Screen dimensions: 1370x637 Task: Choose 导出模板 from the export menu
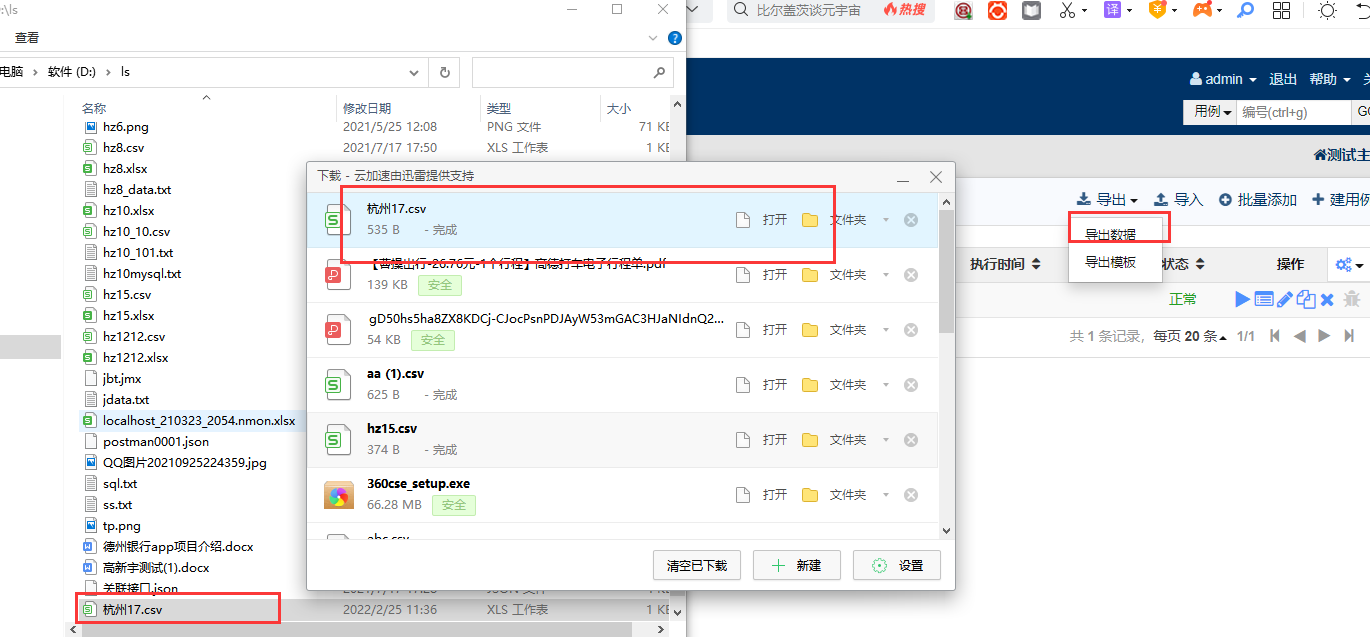[x=1110, y=262]
